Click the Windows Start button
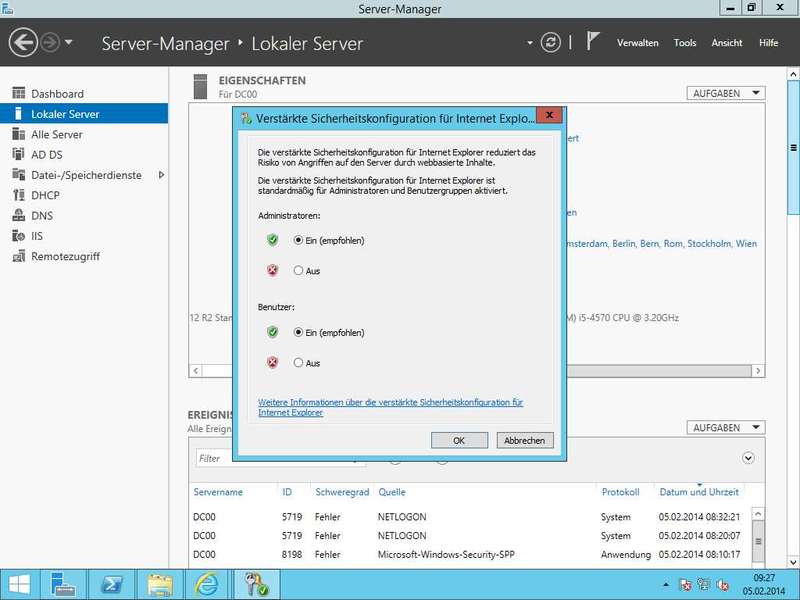Image resolution: width=800 pixels, height=600 pixels. coord(19,584)
